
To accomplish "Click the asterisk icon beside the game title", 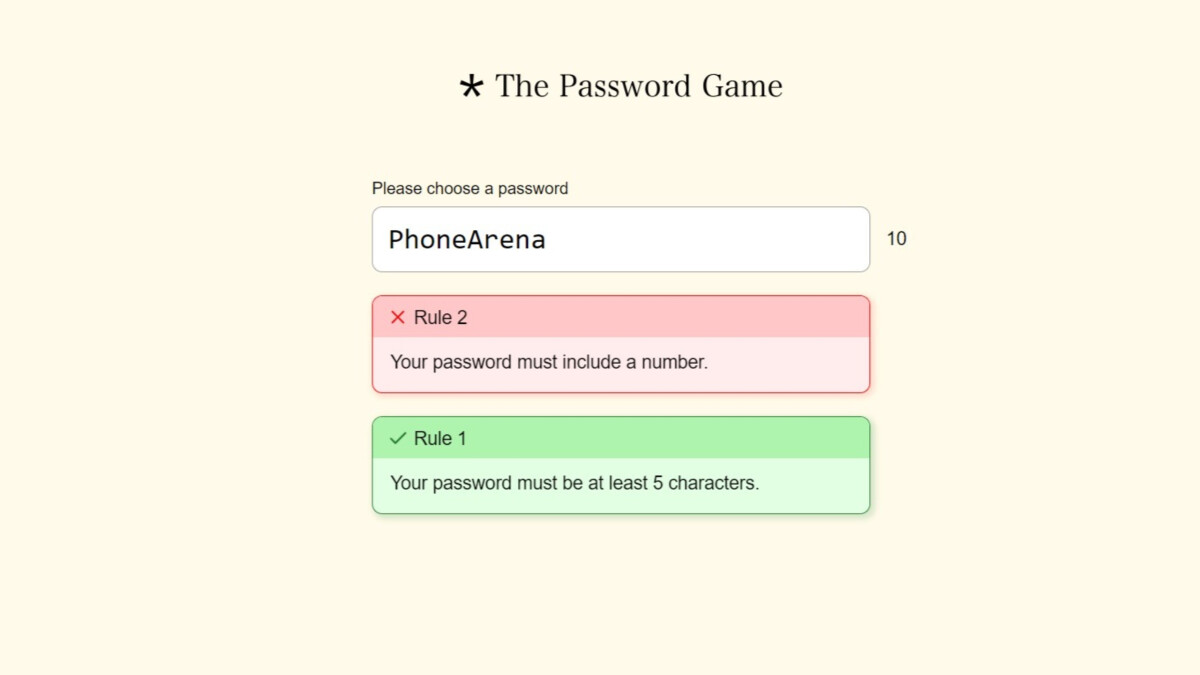I will click(x=470, y=85).
